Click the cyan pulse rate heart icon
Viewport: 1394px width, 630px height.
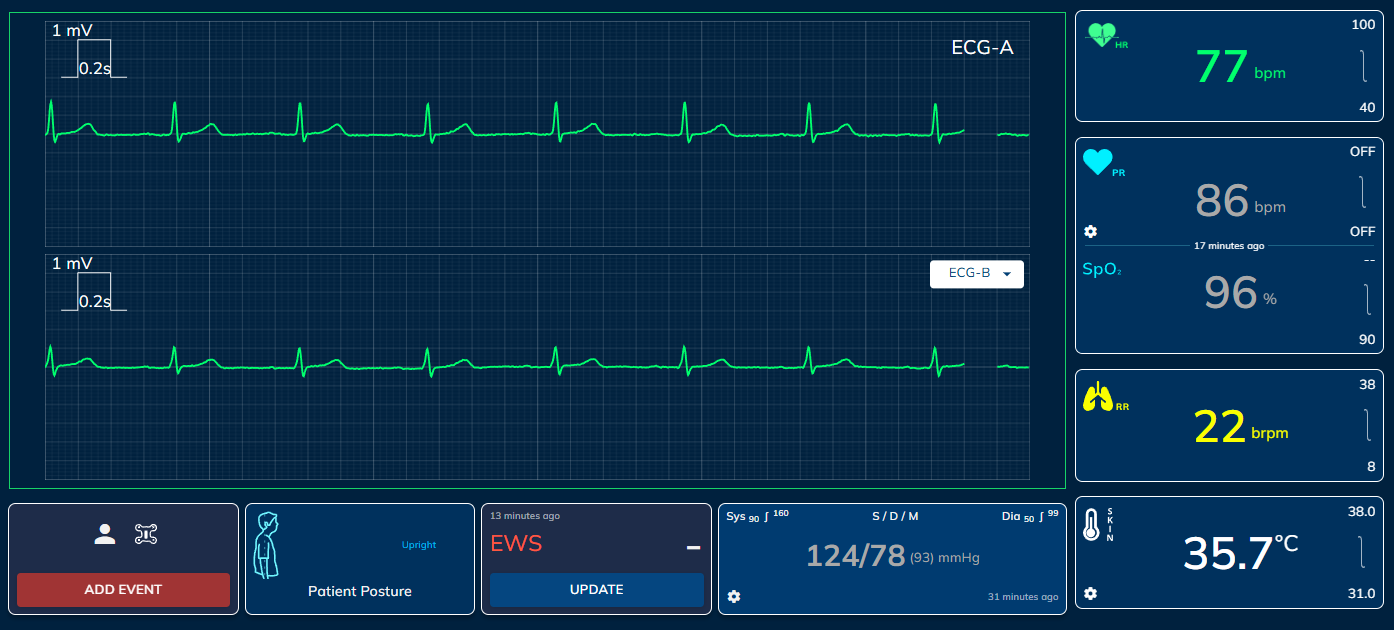pos(1097,162)
